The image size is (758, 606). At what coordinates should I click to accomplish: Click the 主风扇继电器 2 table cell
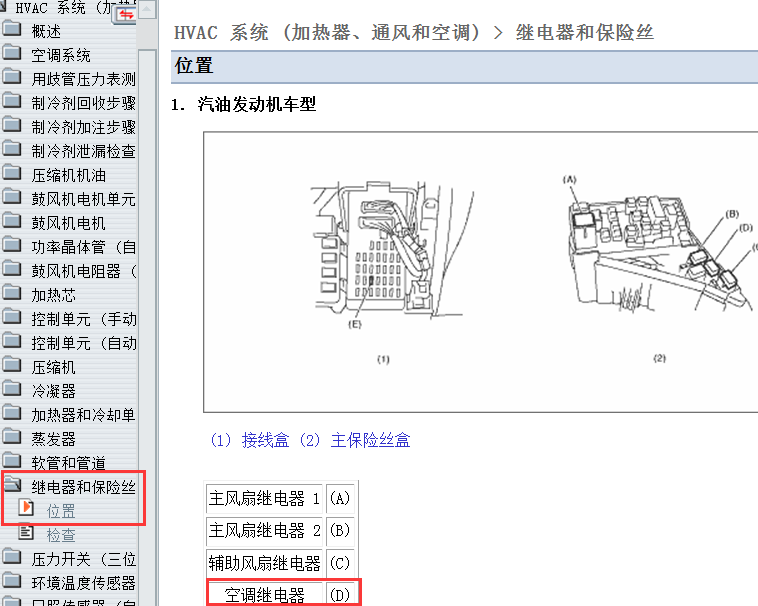coord(264,531)
